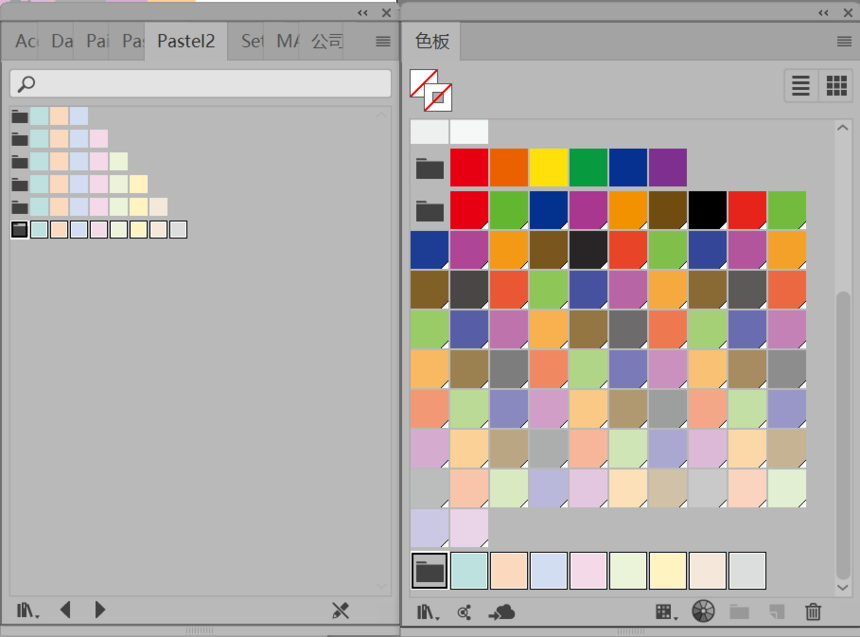Switch swatches to thumbnail grid view

836,86
